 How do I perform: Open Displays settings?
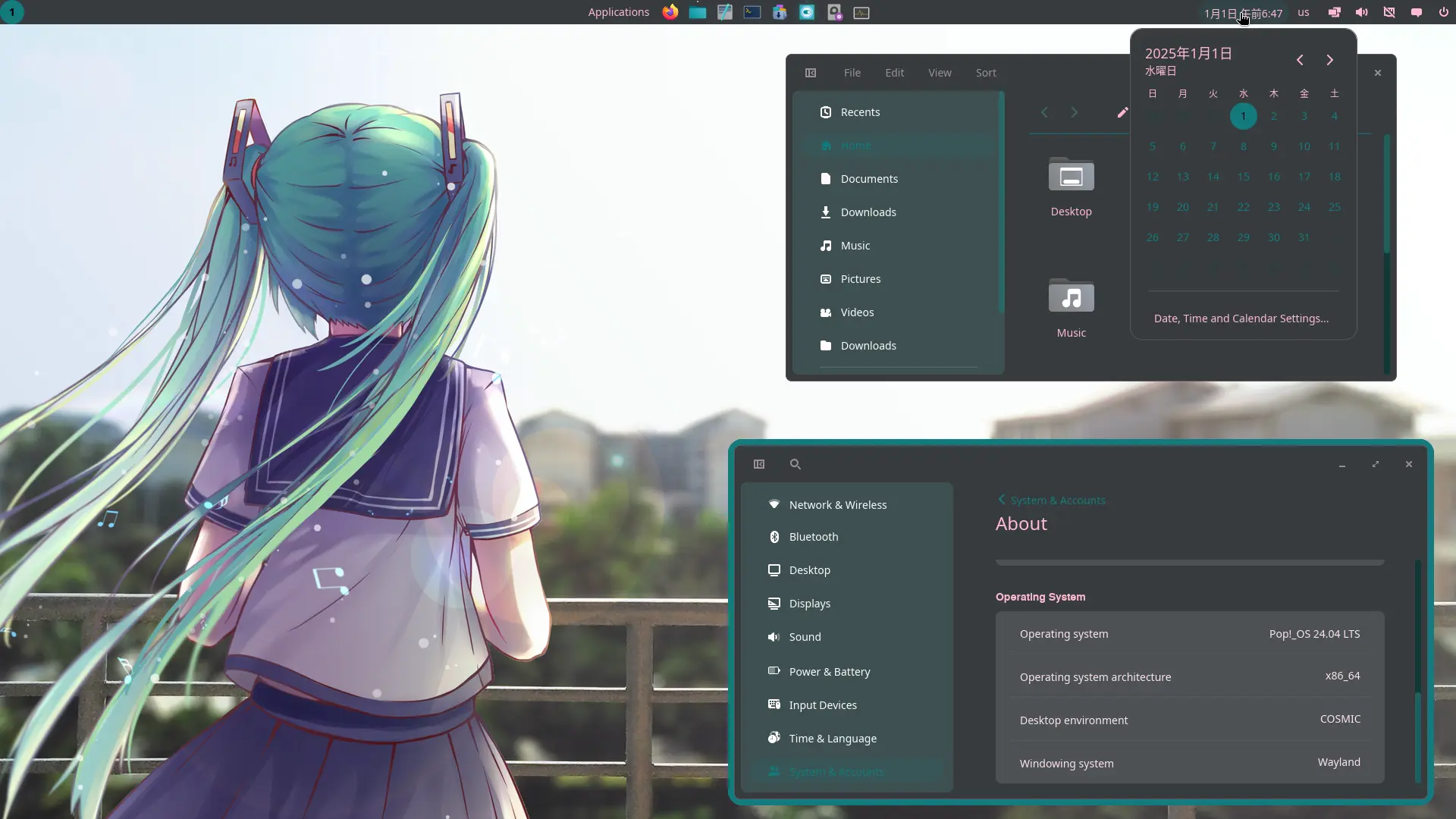846,604
